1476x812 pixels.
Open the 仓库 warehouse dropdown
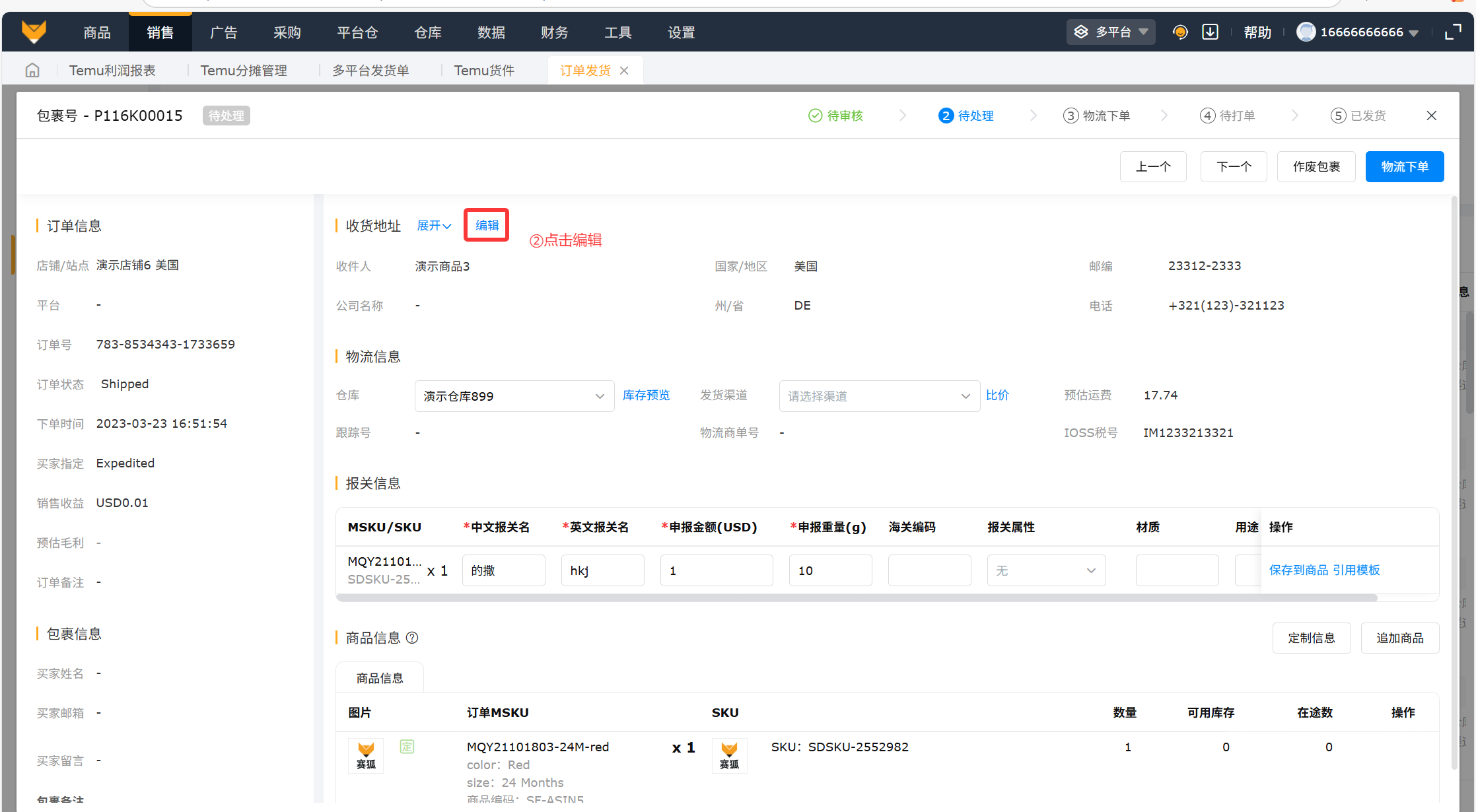pos(514,396)
